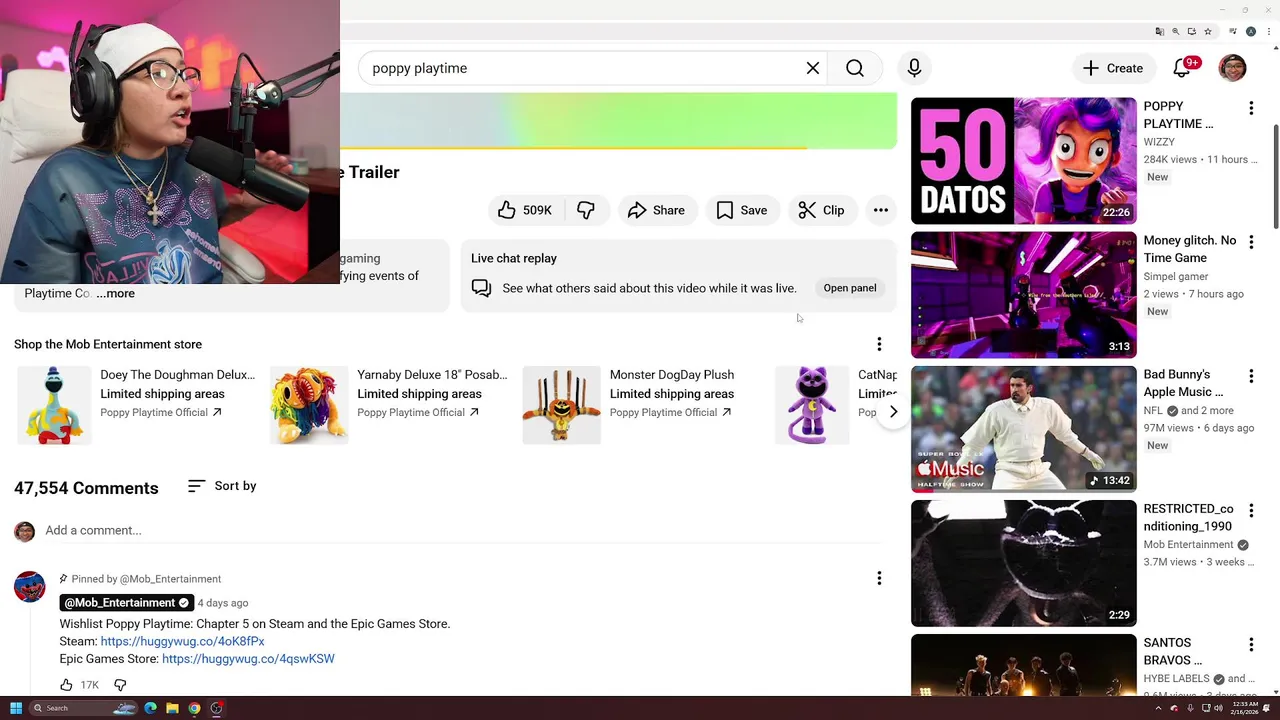1280x720 pixels.
Task: Click the OBS Studio taskbar icon
Action: pyautogui.click(x=216, y=708)
